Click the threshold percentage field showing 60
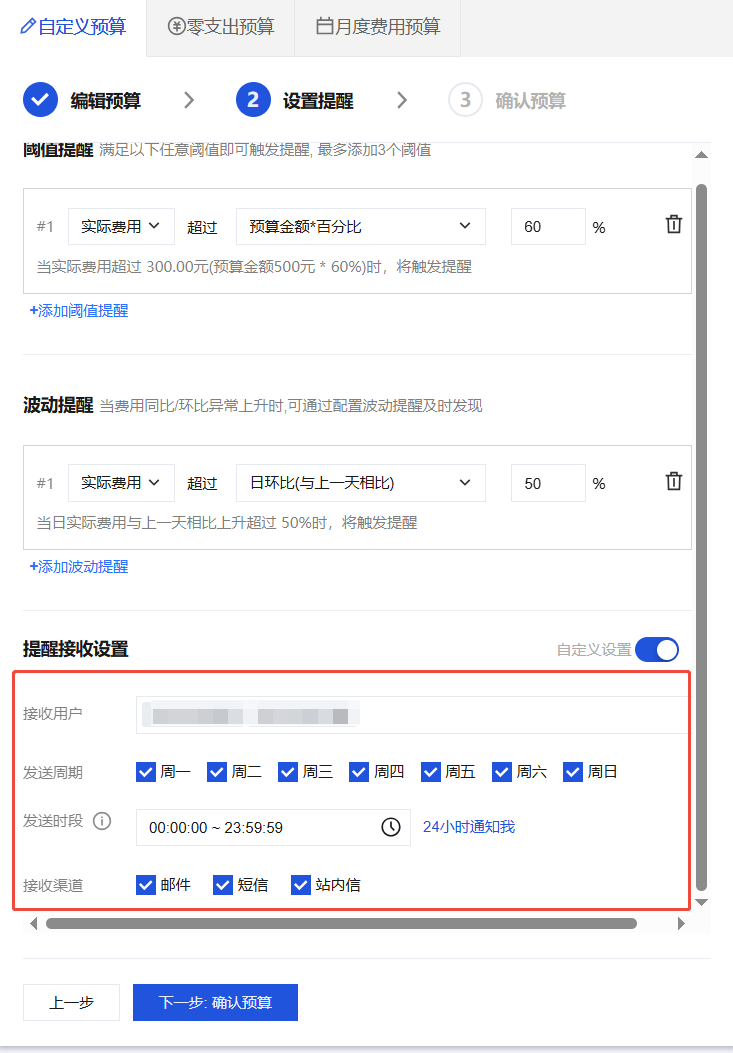The image size is (733, 1053). tap(548, 226)
